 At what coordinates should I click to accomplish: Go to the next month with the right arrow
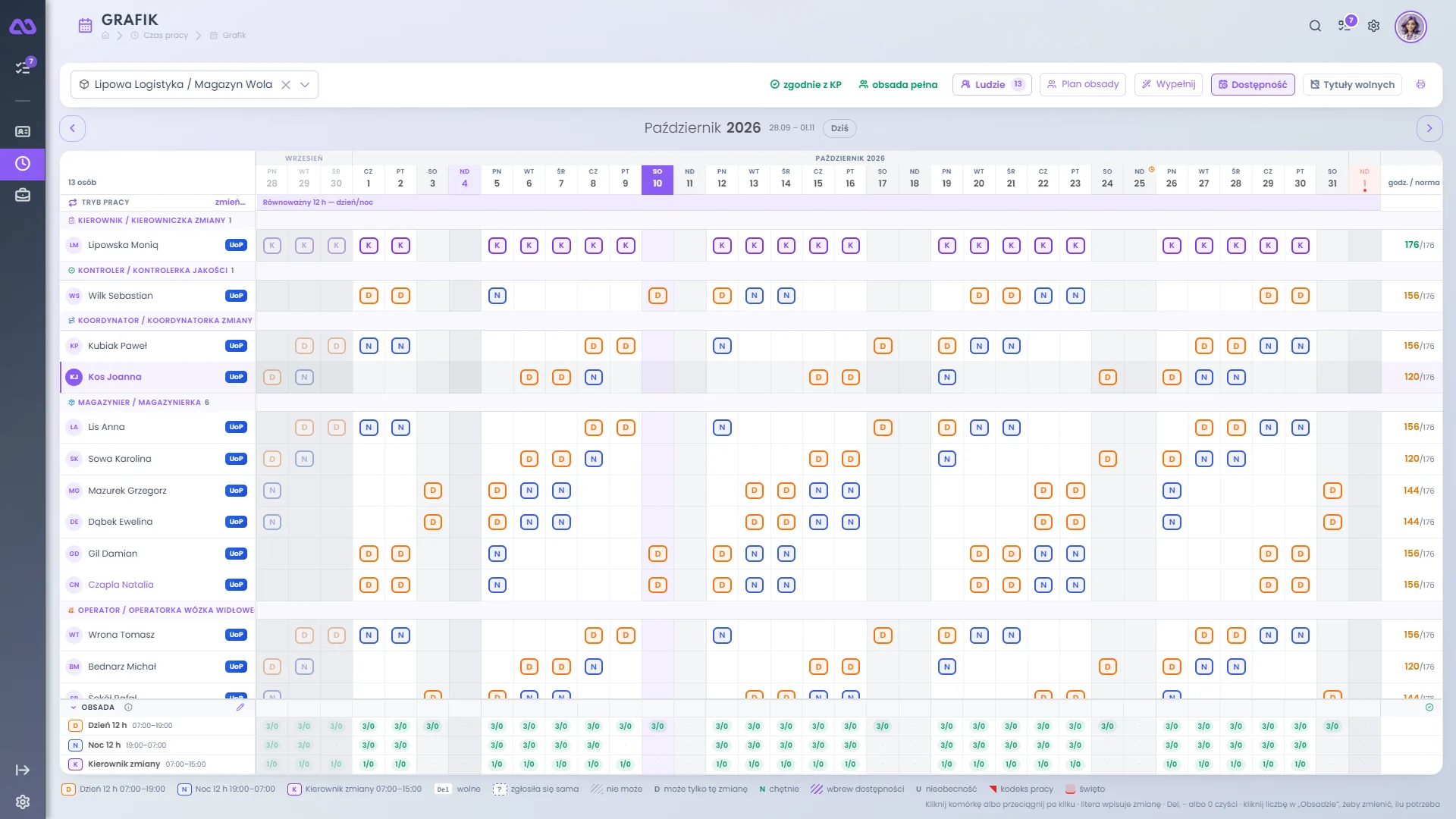tap(1429, 128)
